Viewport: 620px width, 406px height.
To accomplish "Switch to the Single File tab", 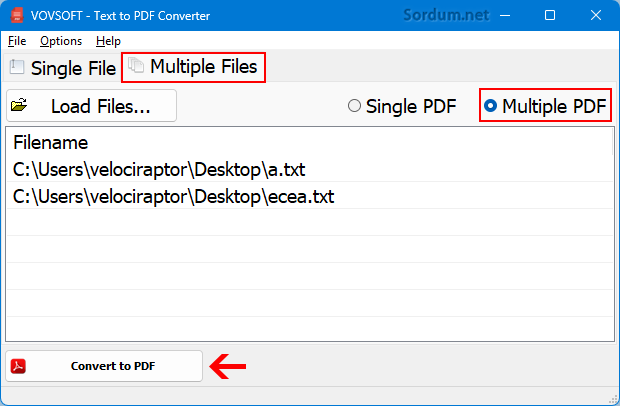I will (x=63, y=68).
